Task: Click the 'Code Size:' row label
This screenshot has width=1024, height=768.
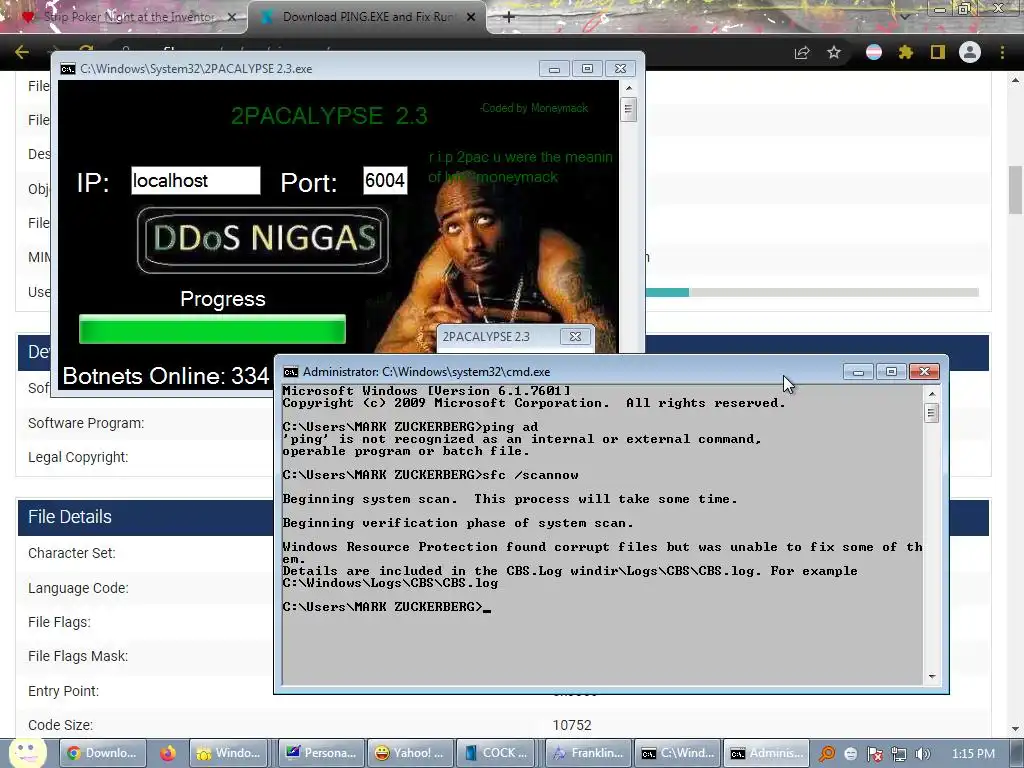Action: tap(60, 725)
